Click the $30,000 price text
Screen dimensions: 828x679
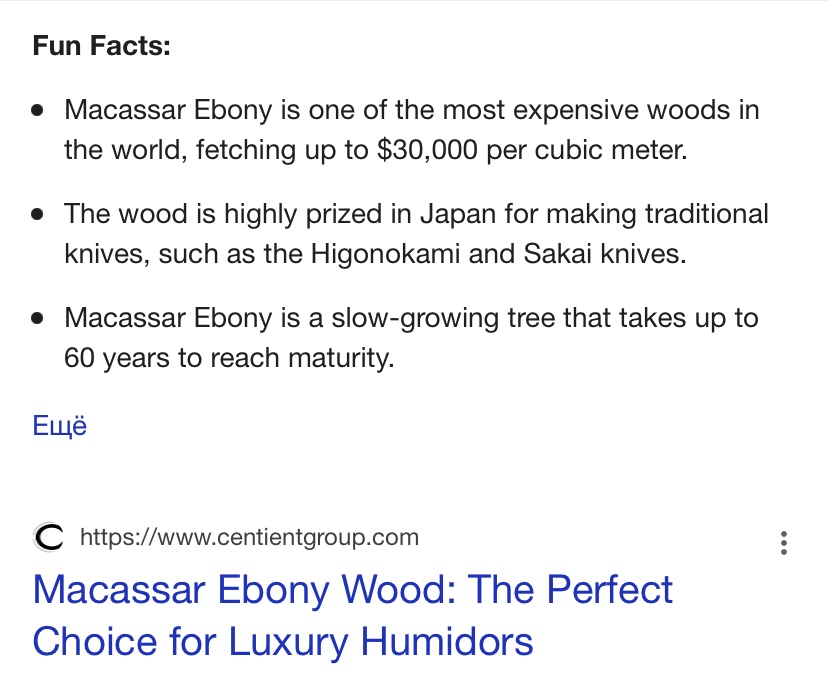click(427, 150)
